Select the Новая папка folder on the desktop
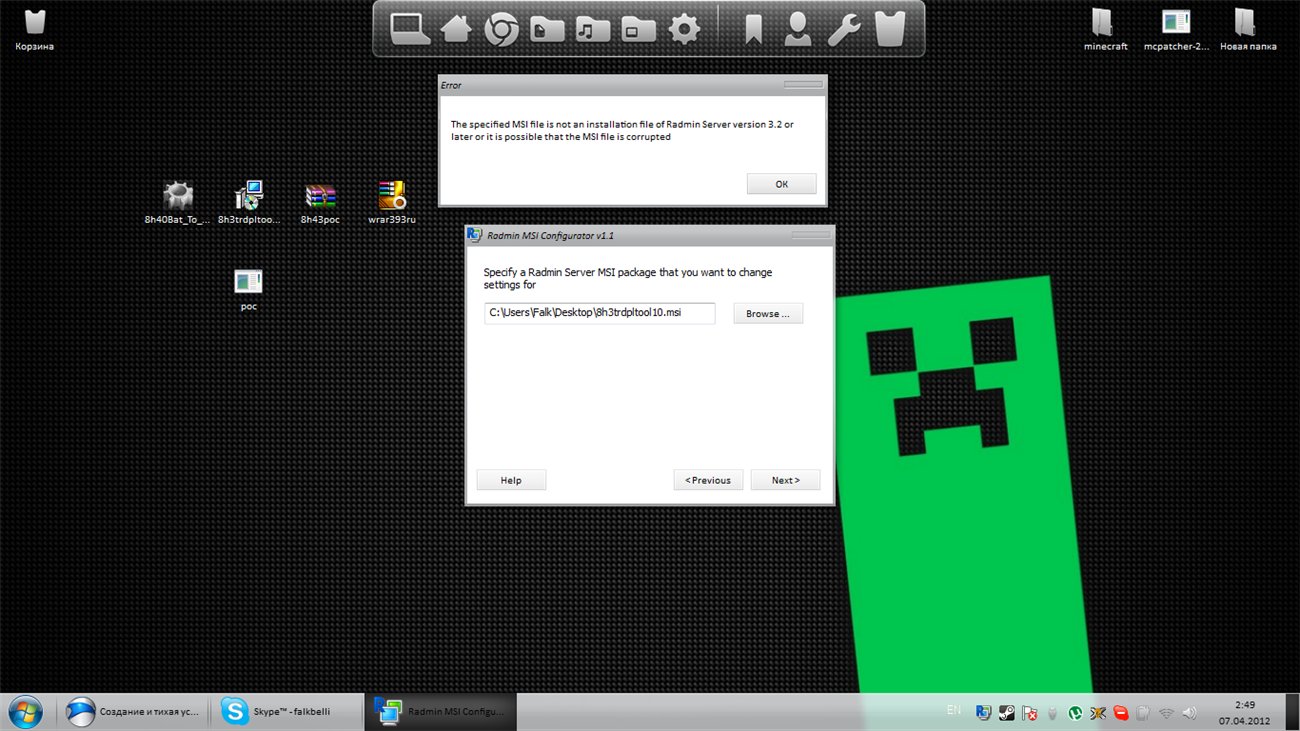 1247,30
